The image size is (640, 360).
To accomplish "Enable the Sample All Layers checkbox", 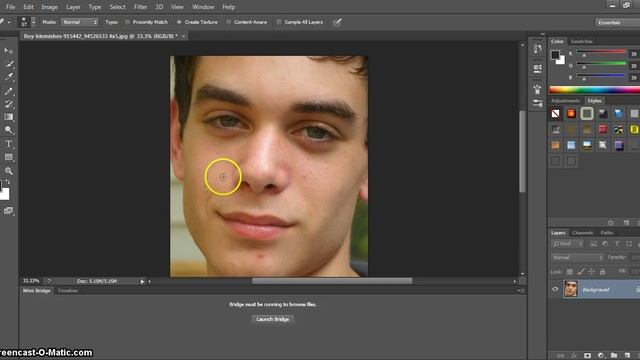I will coord(279,22).
